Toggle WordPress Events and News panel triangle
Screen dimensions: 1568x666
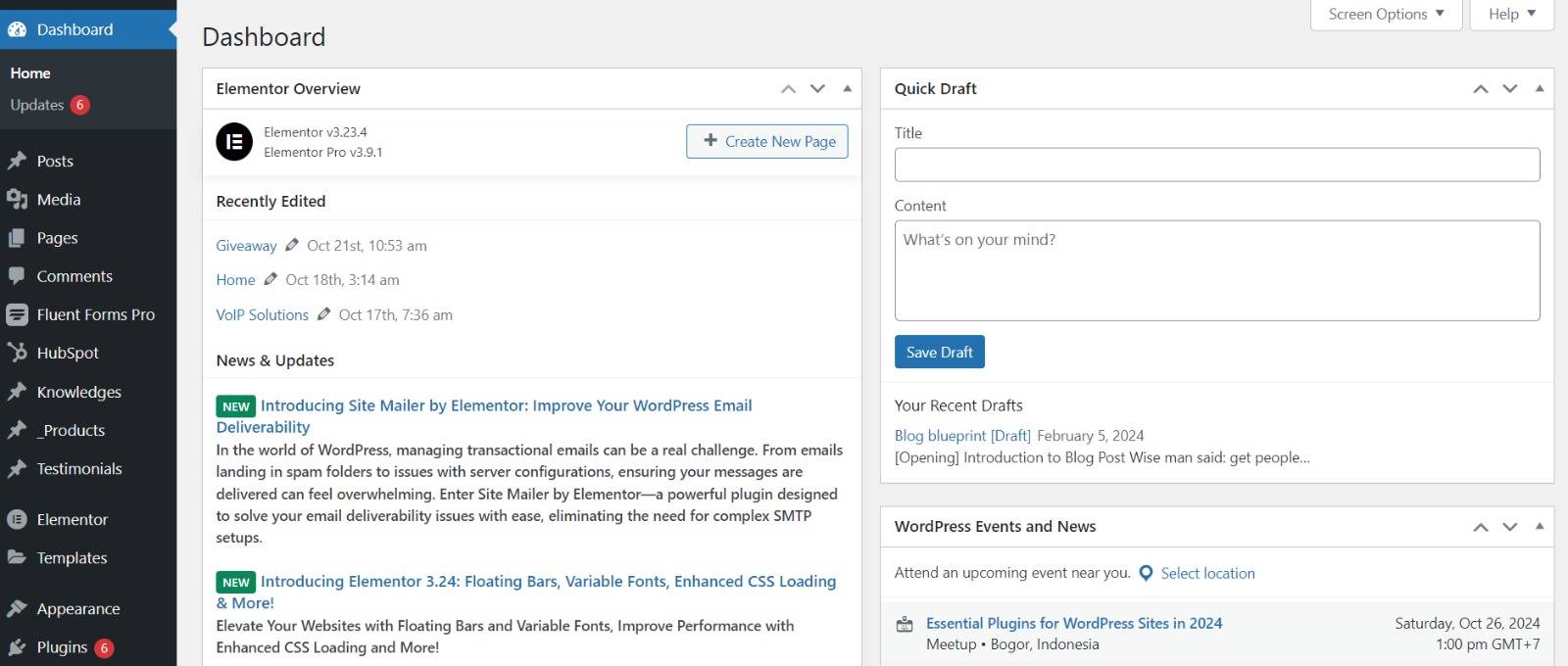click(x=1539, y=526)
